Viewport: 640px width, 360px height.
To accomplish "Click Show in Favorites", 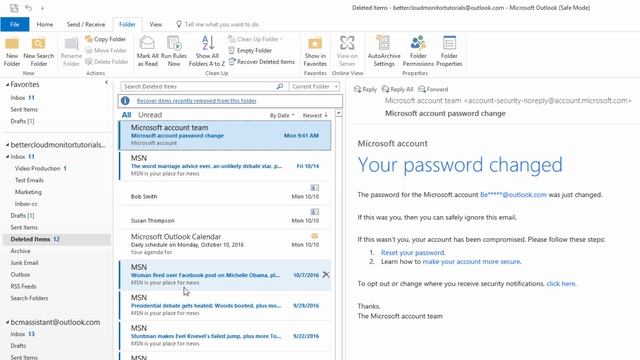I will pyautogui.click(x=315, y=52).
